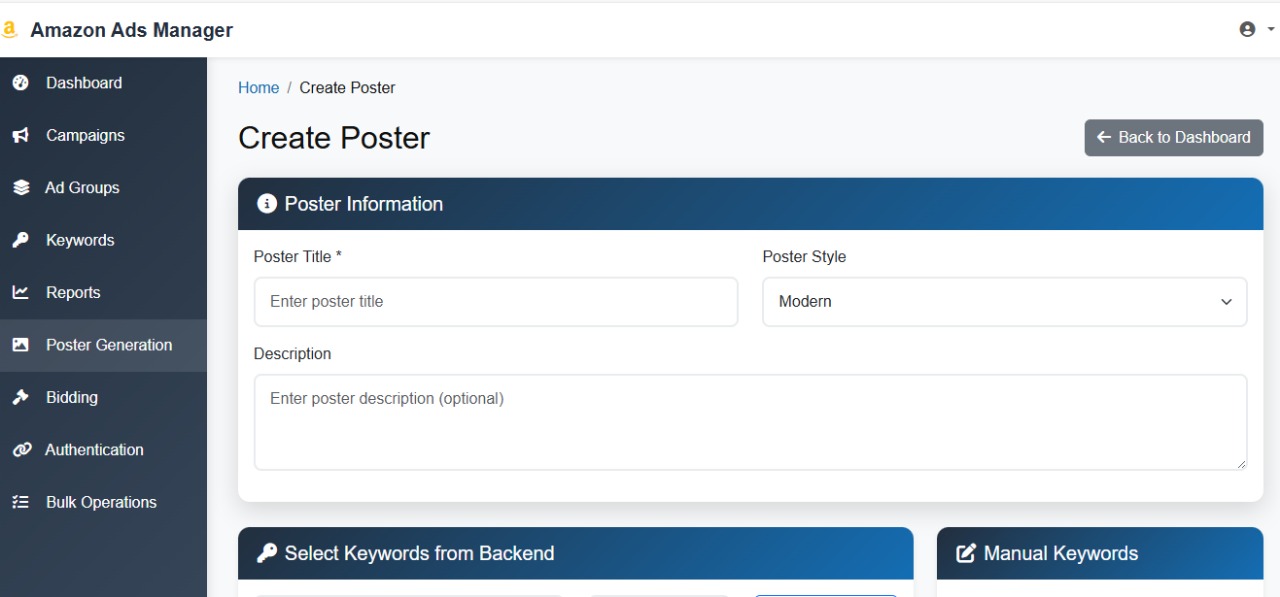Screen dimensions: 1280x597
Task: Click the Dashboard gauge icon in sidebar
Action: pos(20,83)
